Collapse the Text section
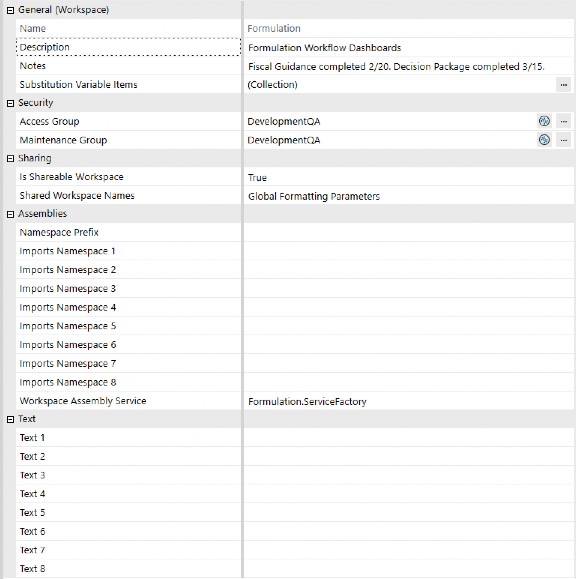 pos(10,419)
